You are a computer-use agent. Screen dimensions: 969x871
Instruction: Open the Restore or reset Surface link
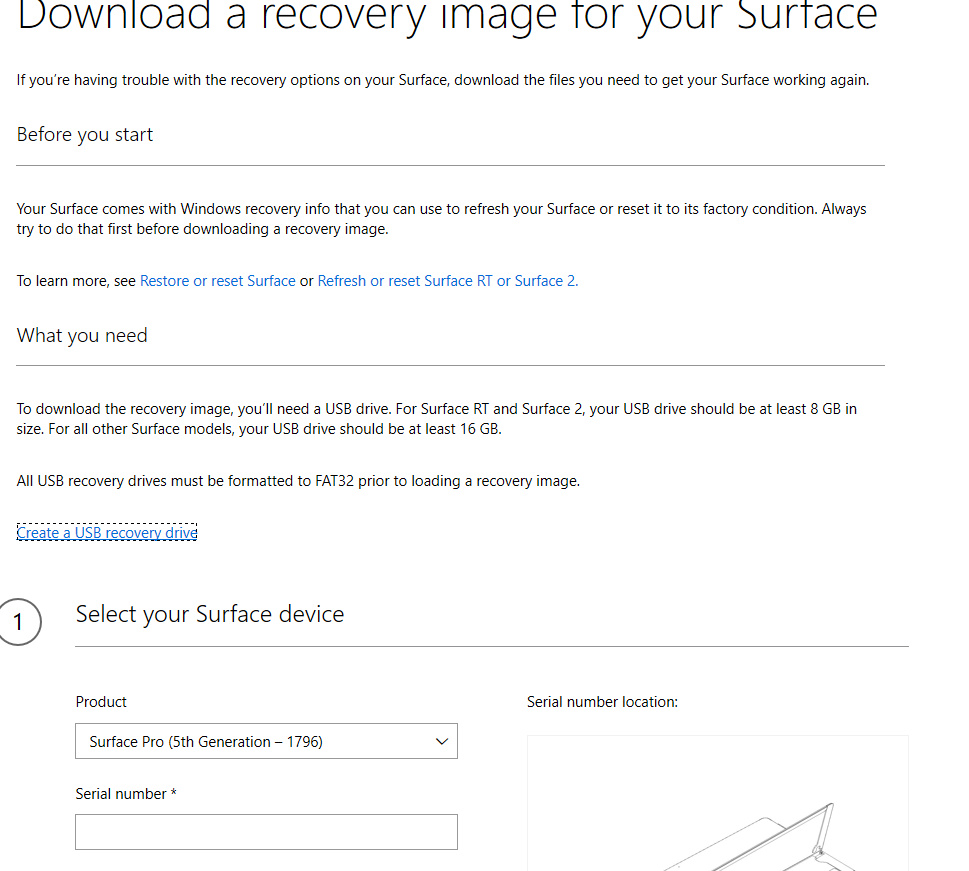[x=218, y=281]
